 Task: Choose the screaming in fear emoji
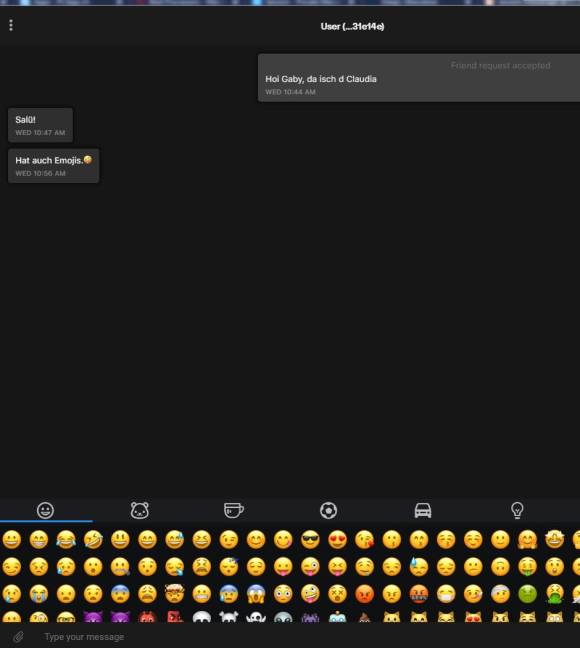coord(256,594)
